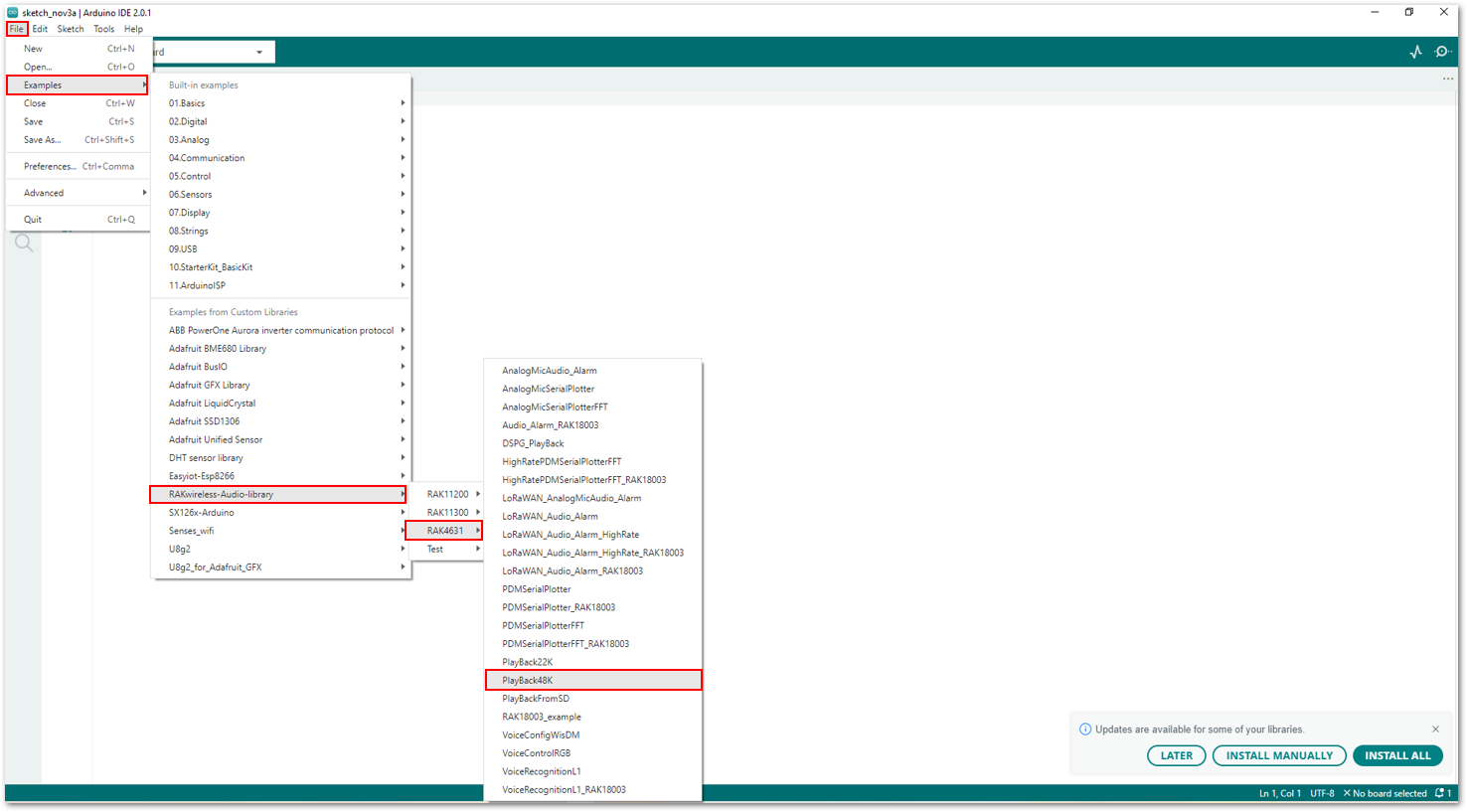
Task: Expand 08.Strings examples
Action: click(x=281, y=231)
